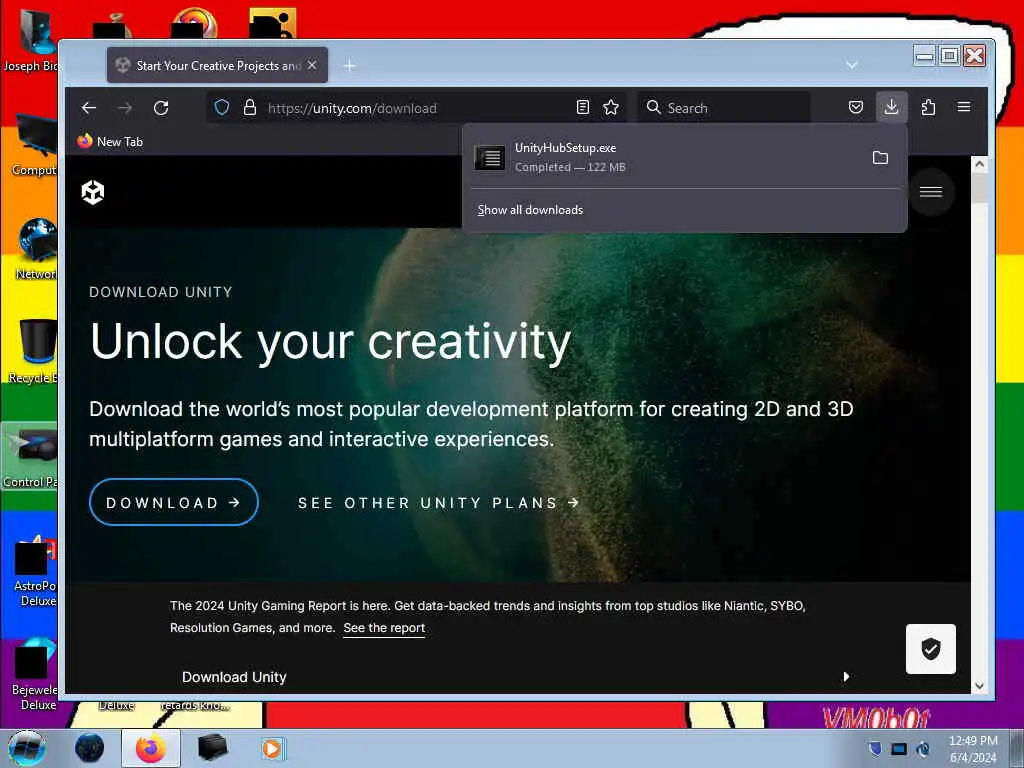Click the privacy shield badge on the page
The image size is (1024, 768).
pyautogui.click(x=931, y=648)
